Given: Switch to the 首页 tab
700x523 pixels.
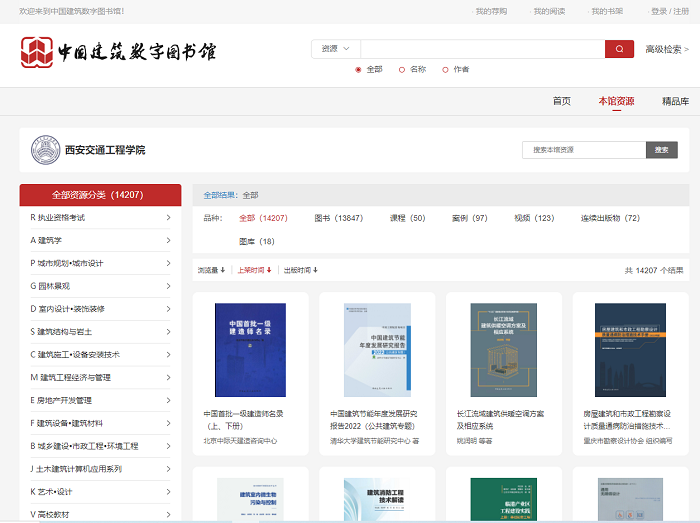Looking at the screenshot, I should 561,101.
